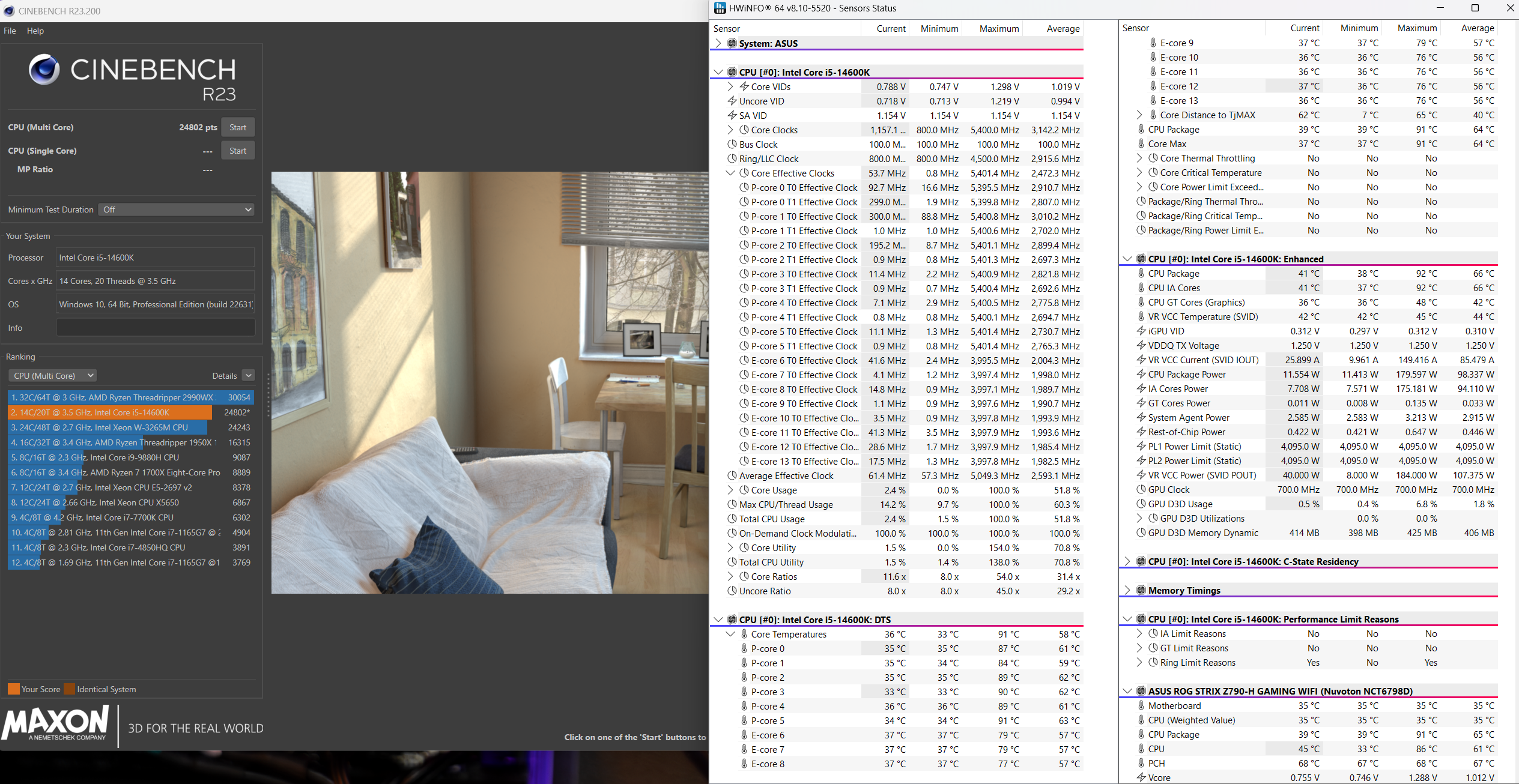Click the P-core 0 T0 Effective Clock icon
The width and height of the screenshot is (1519, 784).
(x=744, y=187)
